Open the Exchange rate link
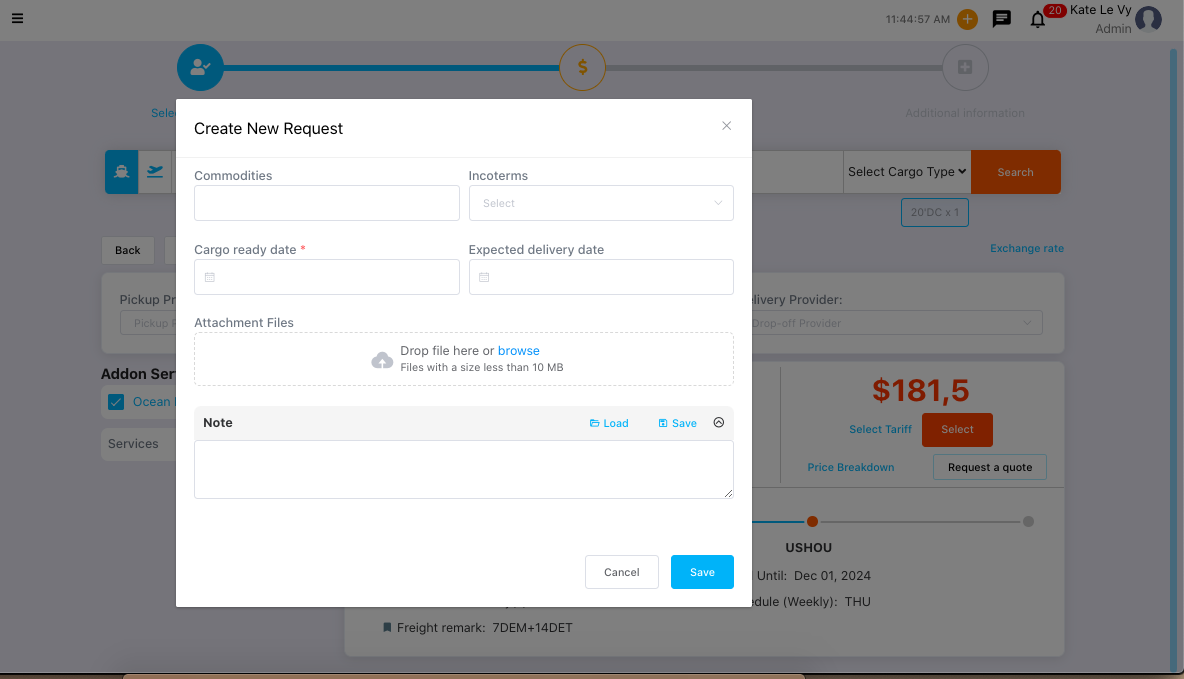1184x679 pixels. coord(1027,248)
